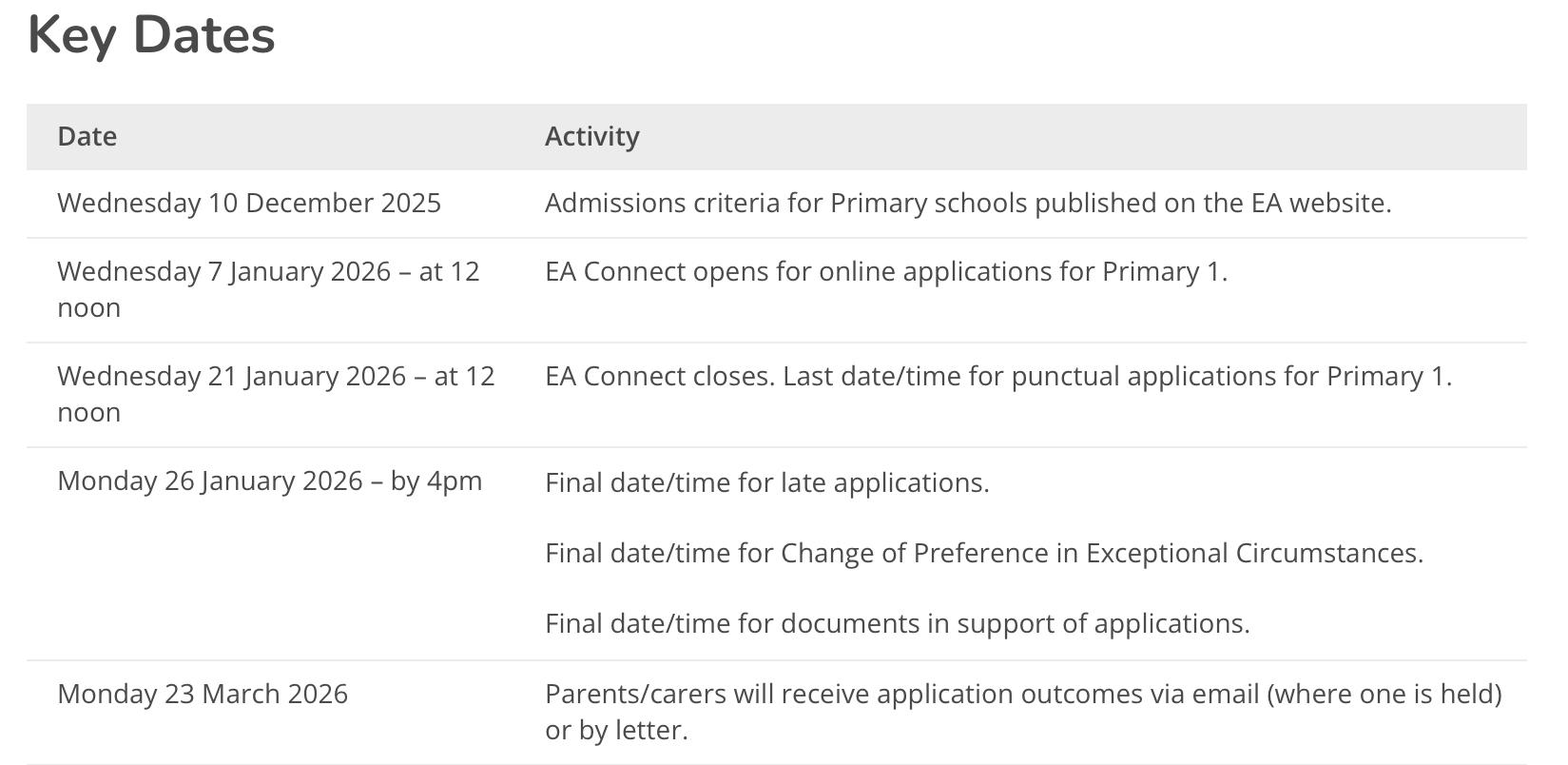Click the Admissions criteria for Primary schools text
This screenshot has width=1568, height=765.
pos(967,203)
